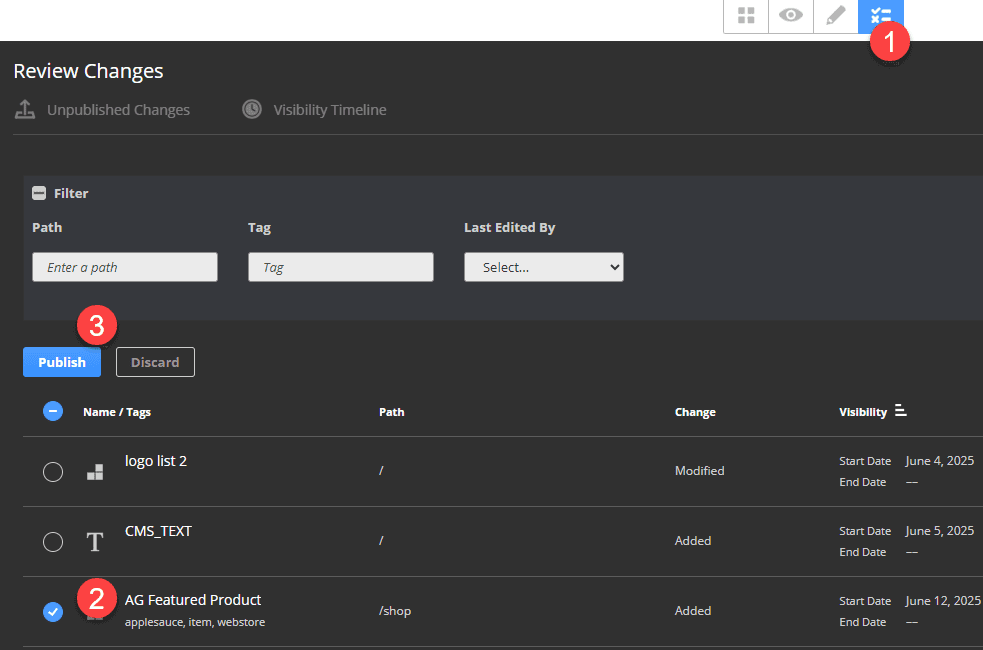Select the logo list 2 row checkbox
Image resolution: width=983 pixels, height=650 pixels.
(53, 471)
